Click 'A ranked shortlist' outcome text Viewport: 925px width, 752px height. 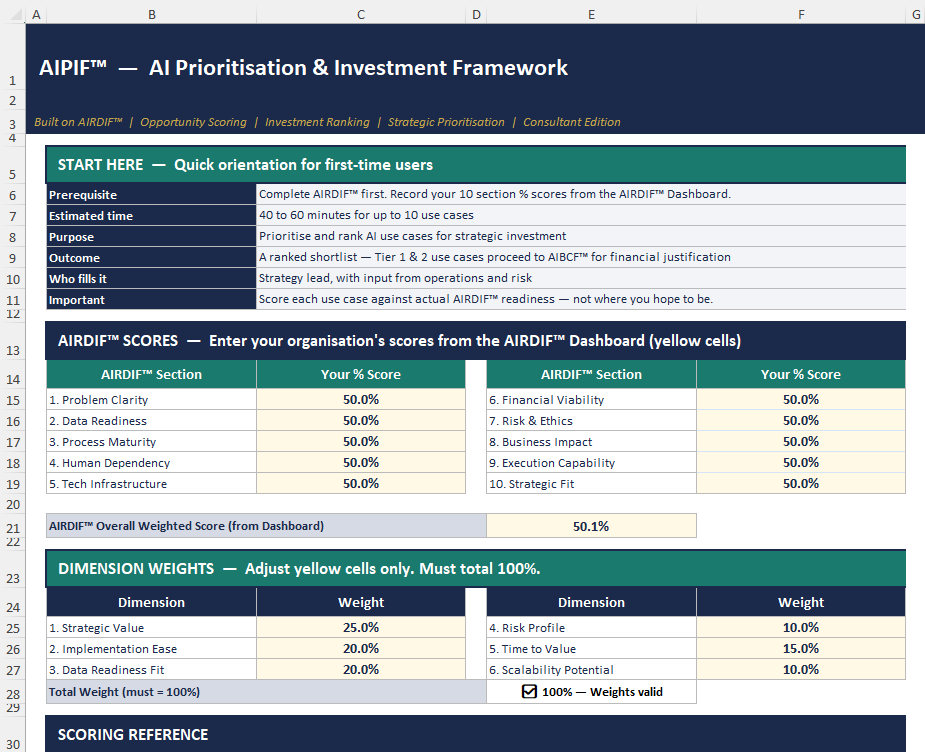point(495,257)
